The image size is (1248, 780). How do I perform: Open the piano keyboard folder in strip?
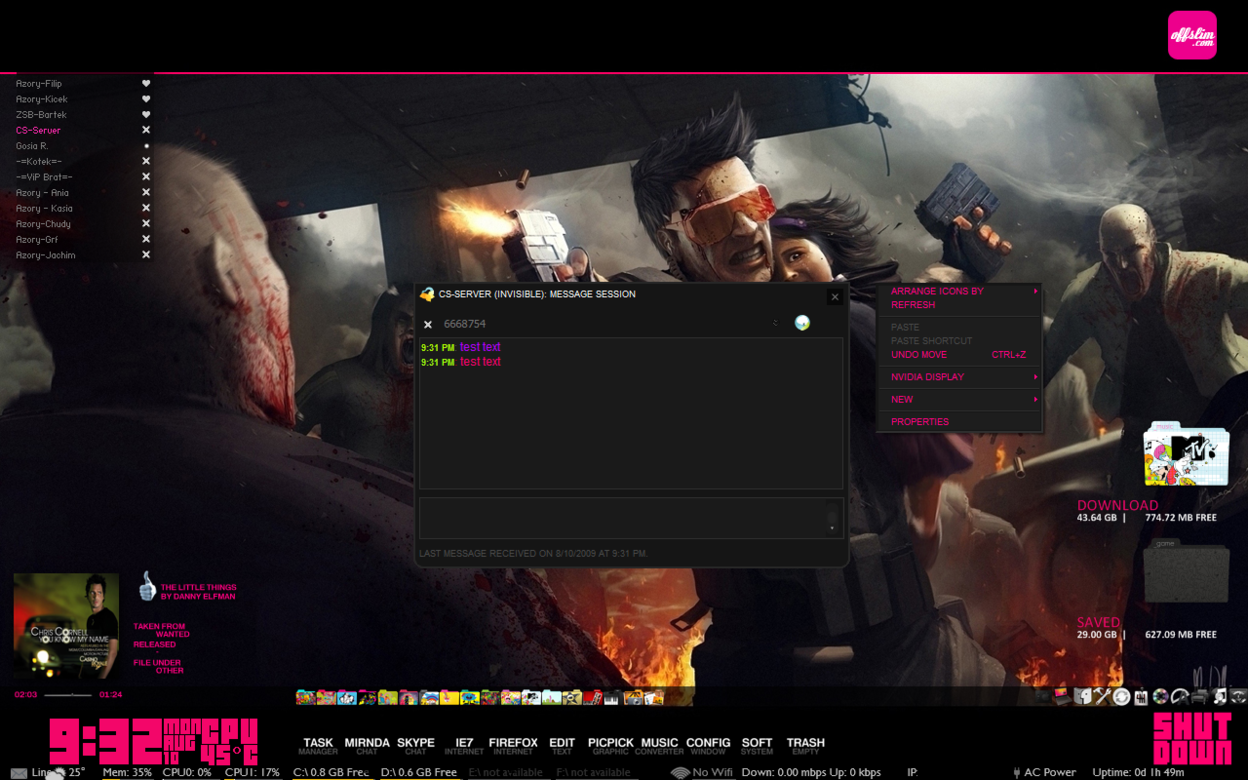pos(612,698)
